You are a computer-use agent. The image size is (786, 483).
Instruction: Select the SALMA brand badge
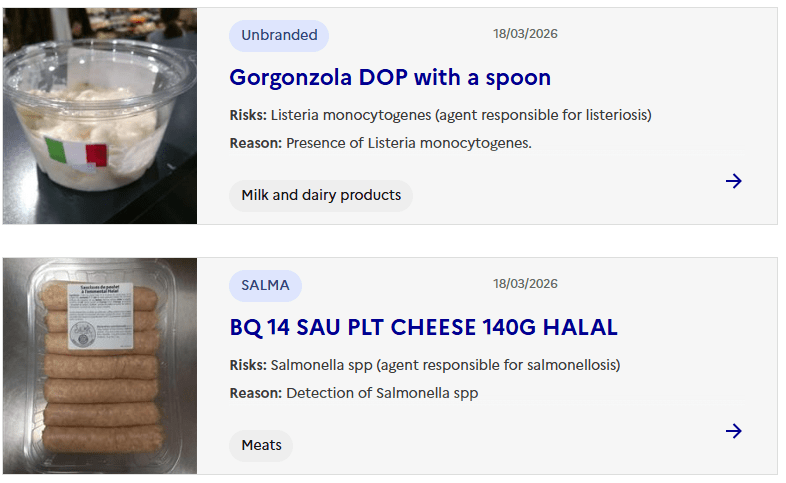265,285
